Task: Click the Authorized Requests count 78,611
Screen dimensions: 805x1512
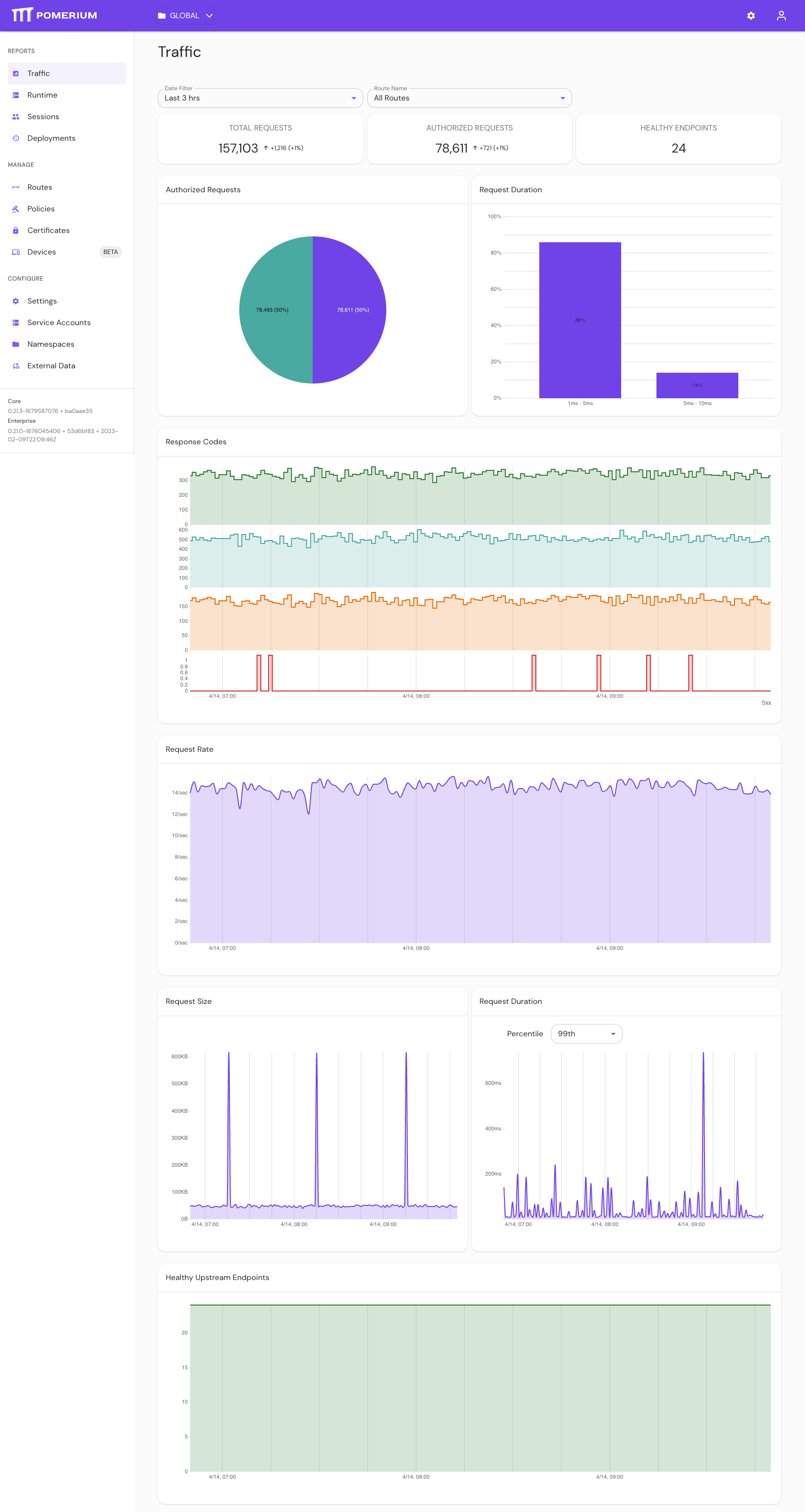Action: 451,149
